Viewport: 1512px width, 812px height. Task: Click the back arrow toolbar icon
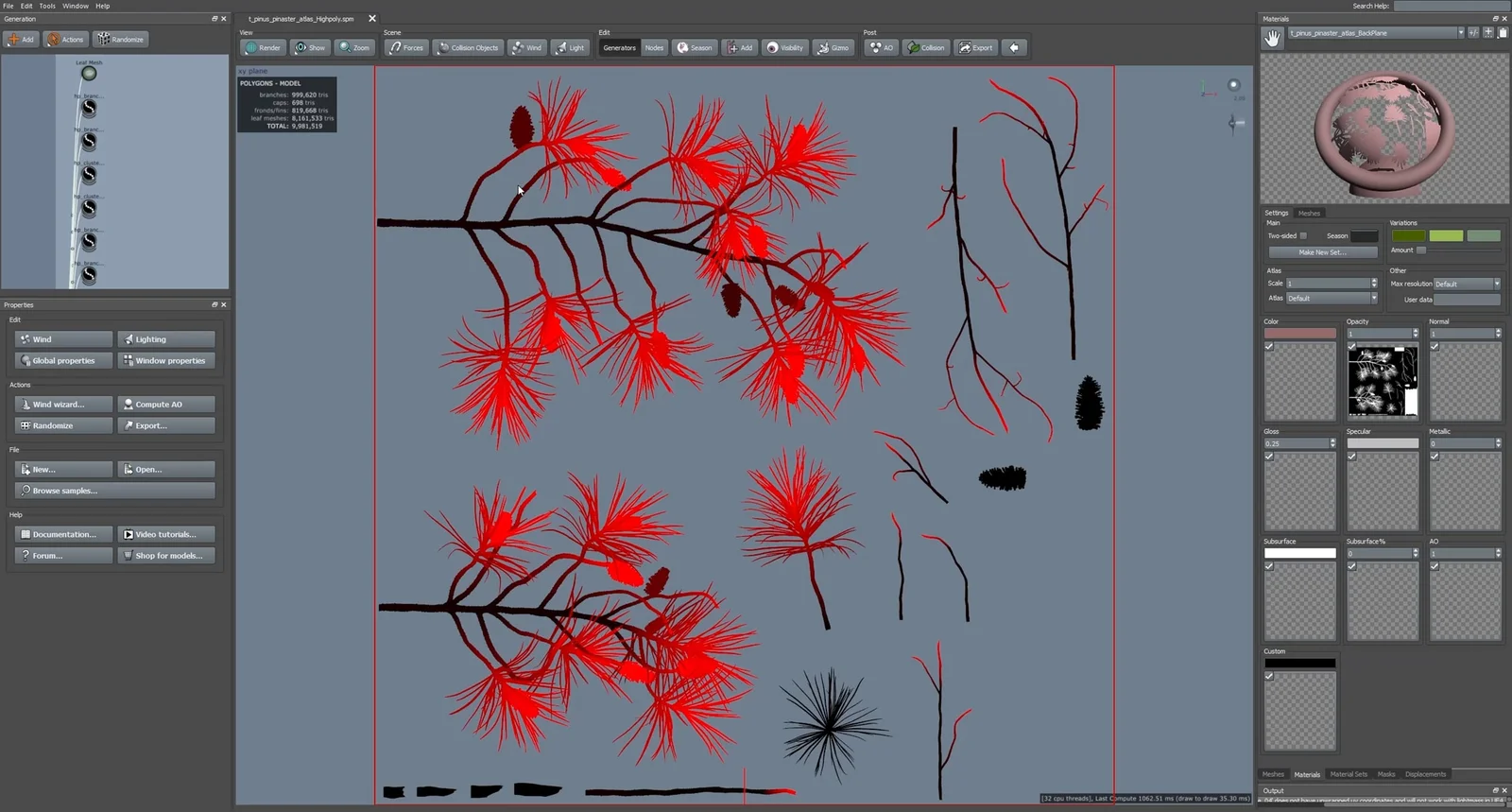pyautogui.click(x=1014, y=47)
